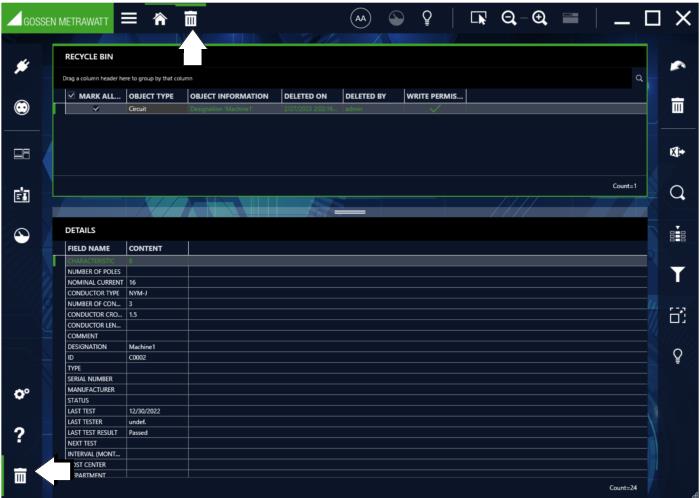Open the gauge meter icon in left sidebar
The height and width of the screenshot is (498, 700).
tap(21, 235)
